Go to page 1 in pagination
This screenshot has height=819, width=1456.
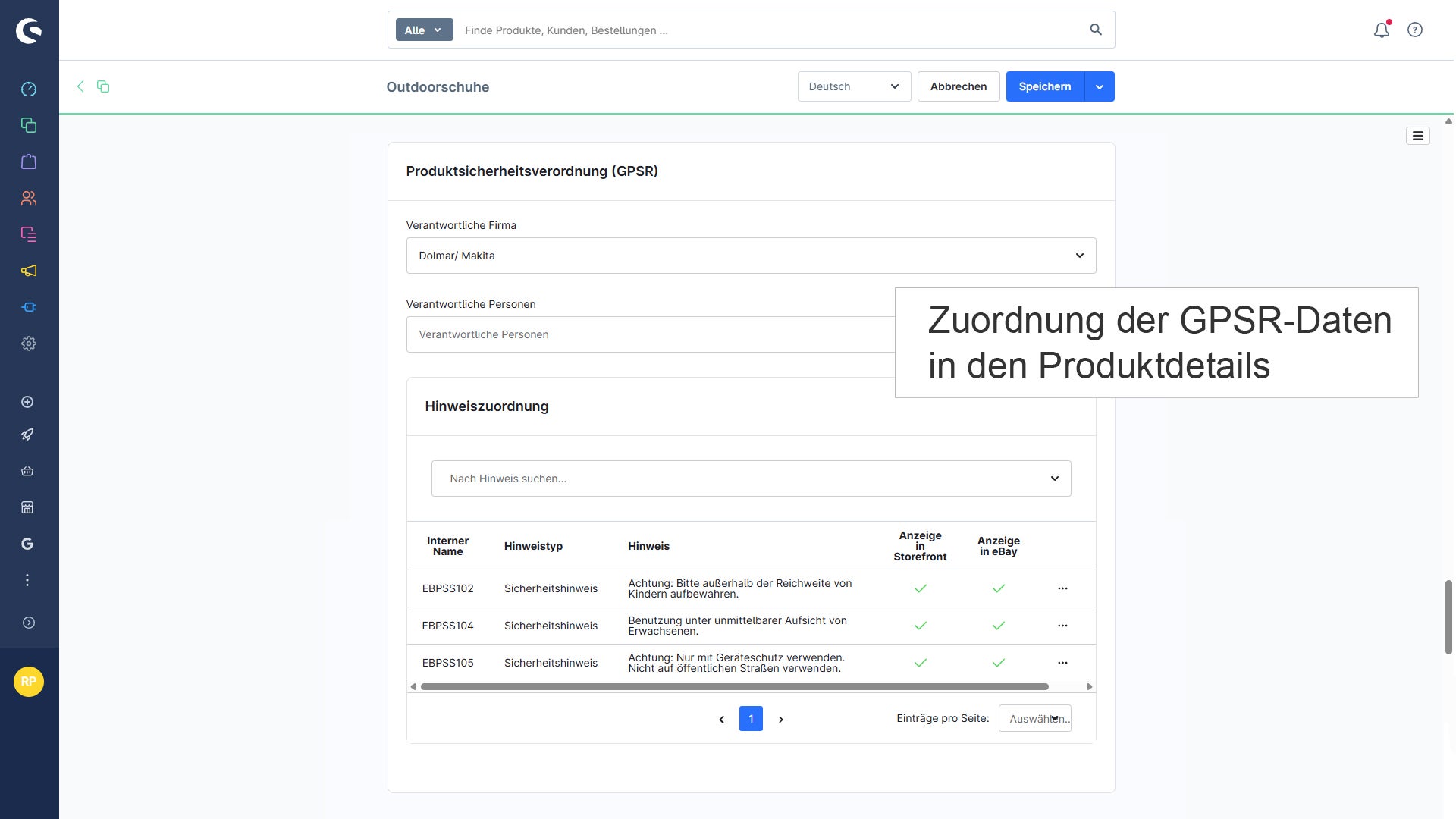(x=751, y=719)
